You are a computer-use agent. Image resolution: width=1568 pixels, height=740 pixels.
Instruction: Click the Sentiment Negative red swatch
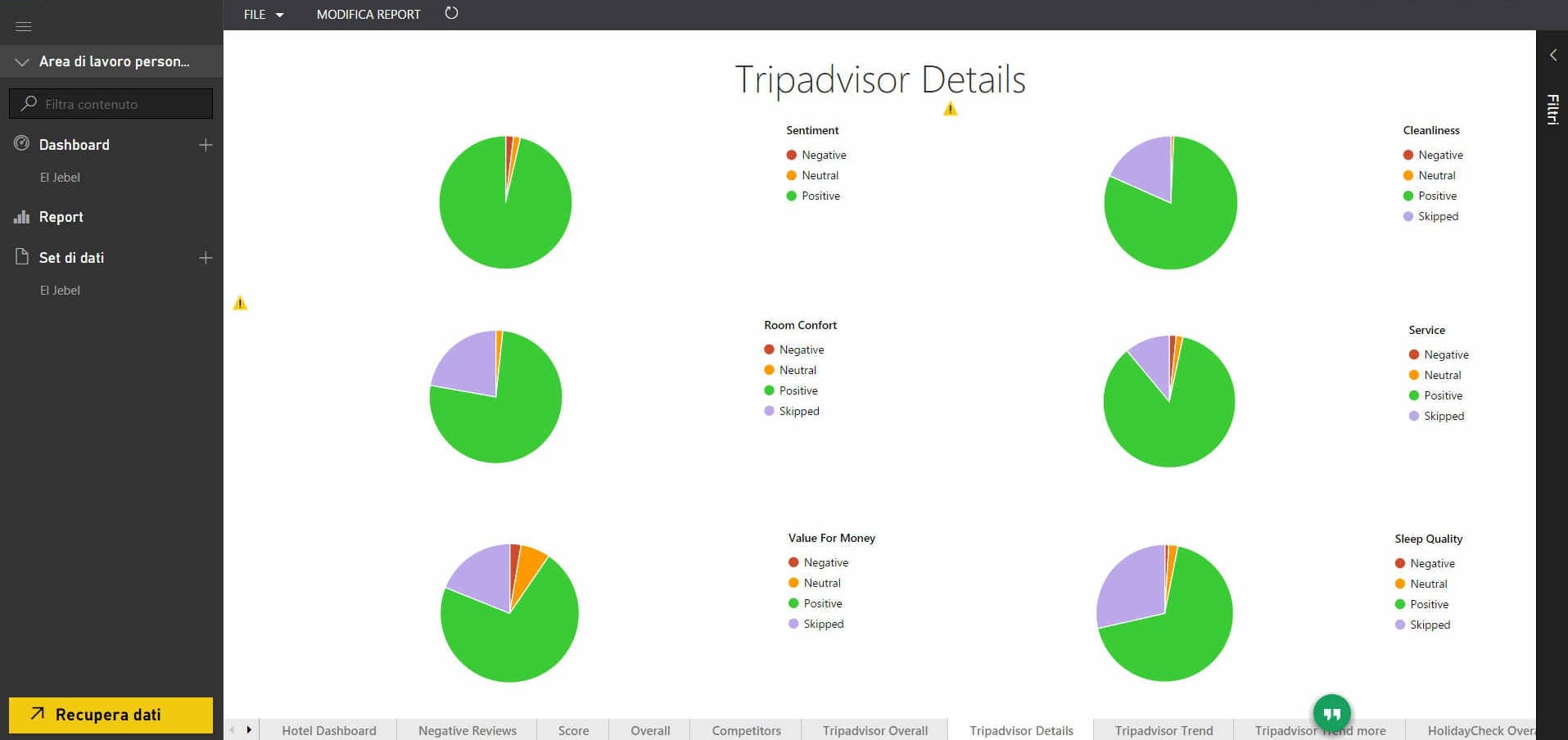[x=791, y=155]
